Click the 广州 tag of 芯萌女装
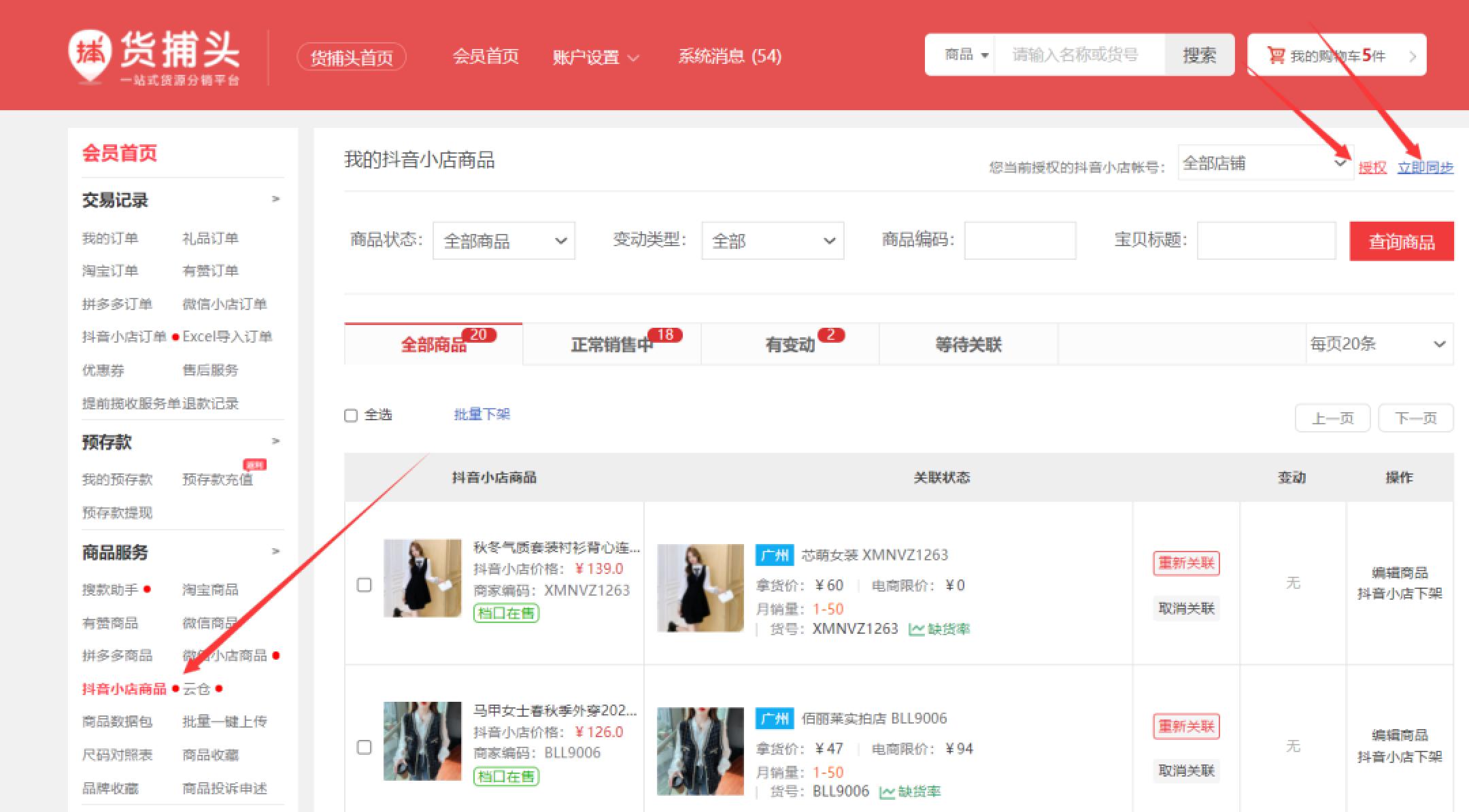 (x=775, y=555)
